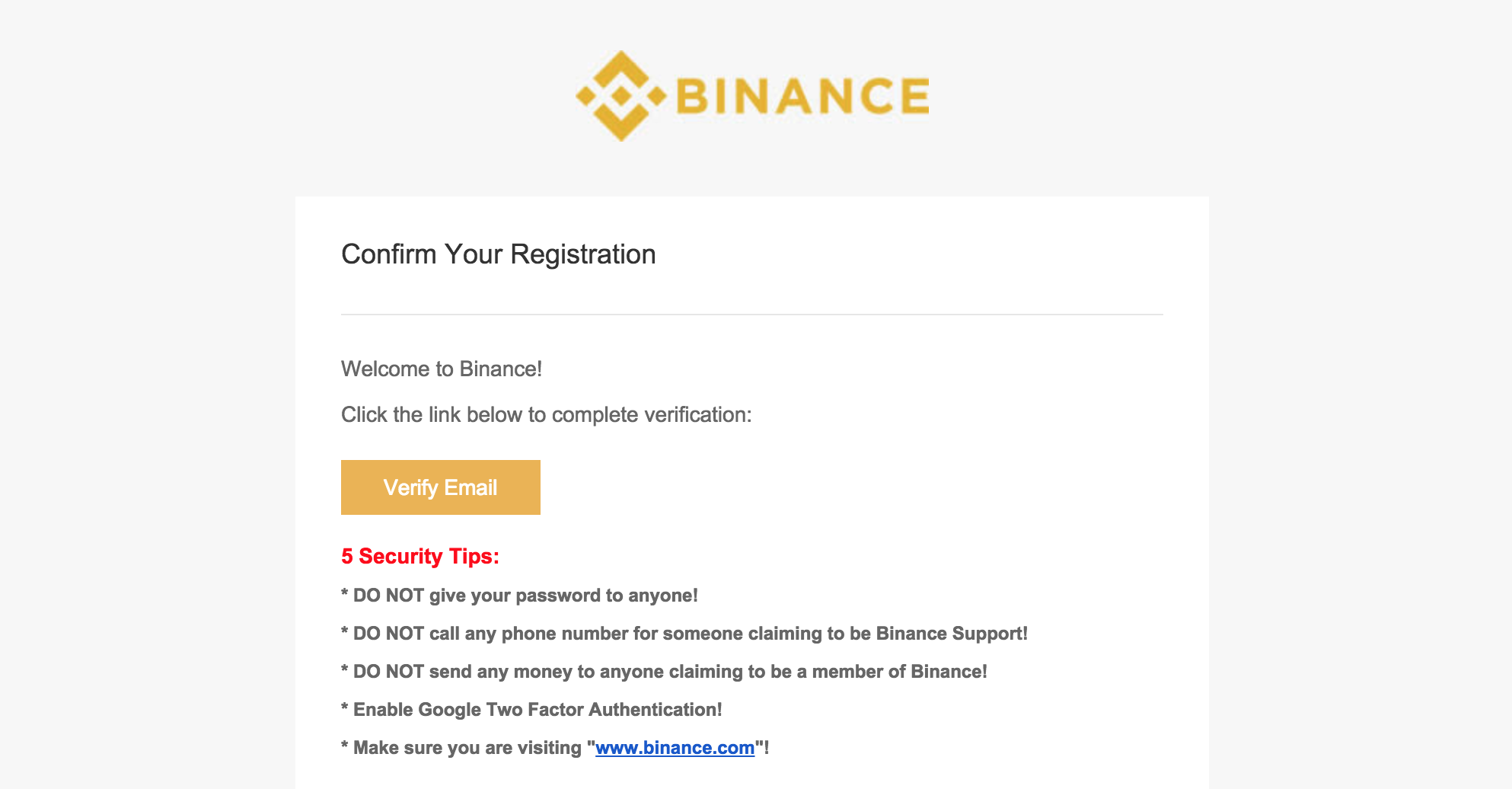This screenshot has width=1512, height=789.
Task: Click the words Binance Support! in tips
Action: pyautogui.click(x=952, y=634)
